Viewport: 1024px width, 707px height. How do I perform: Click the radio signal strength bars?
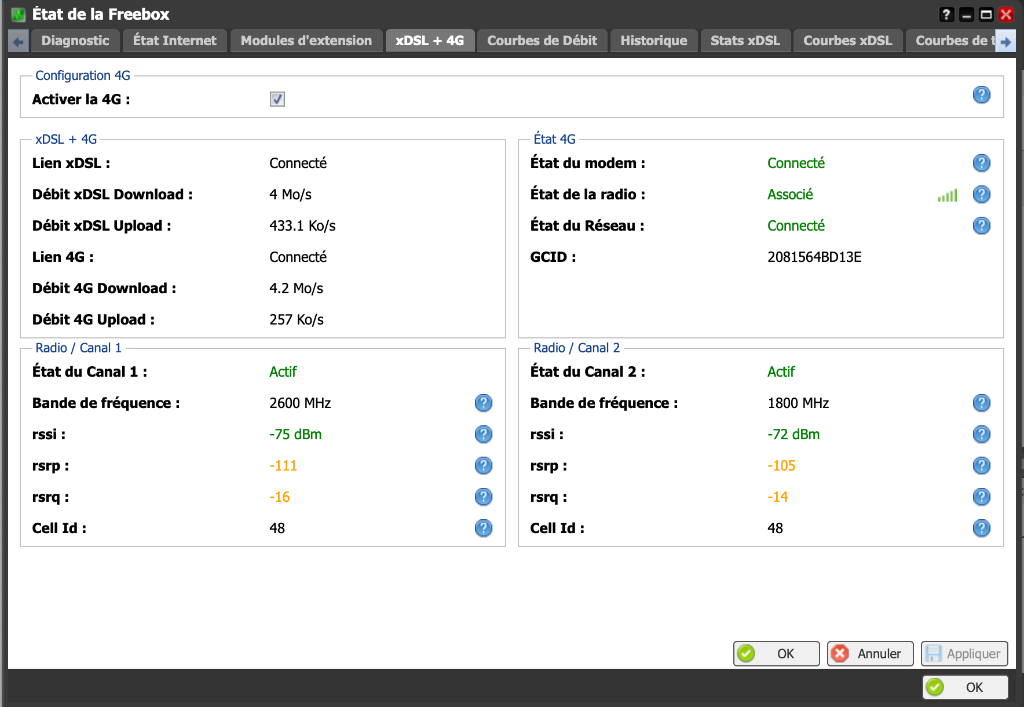[x=947, y=196]
